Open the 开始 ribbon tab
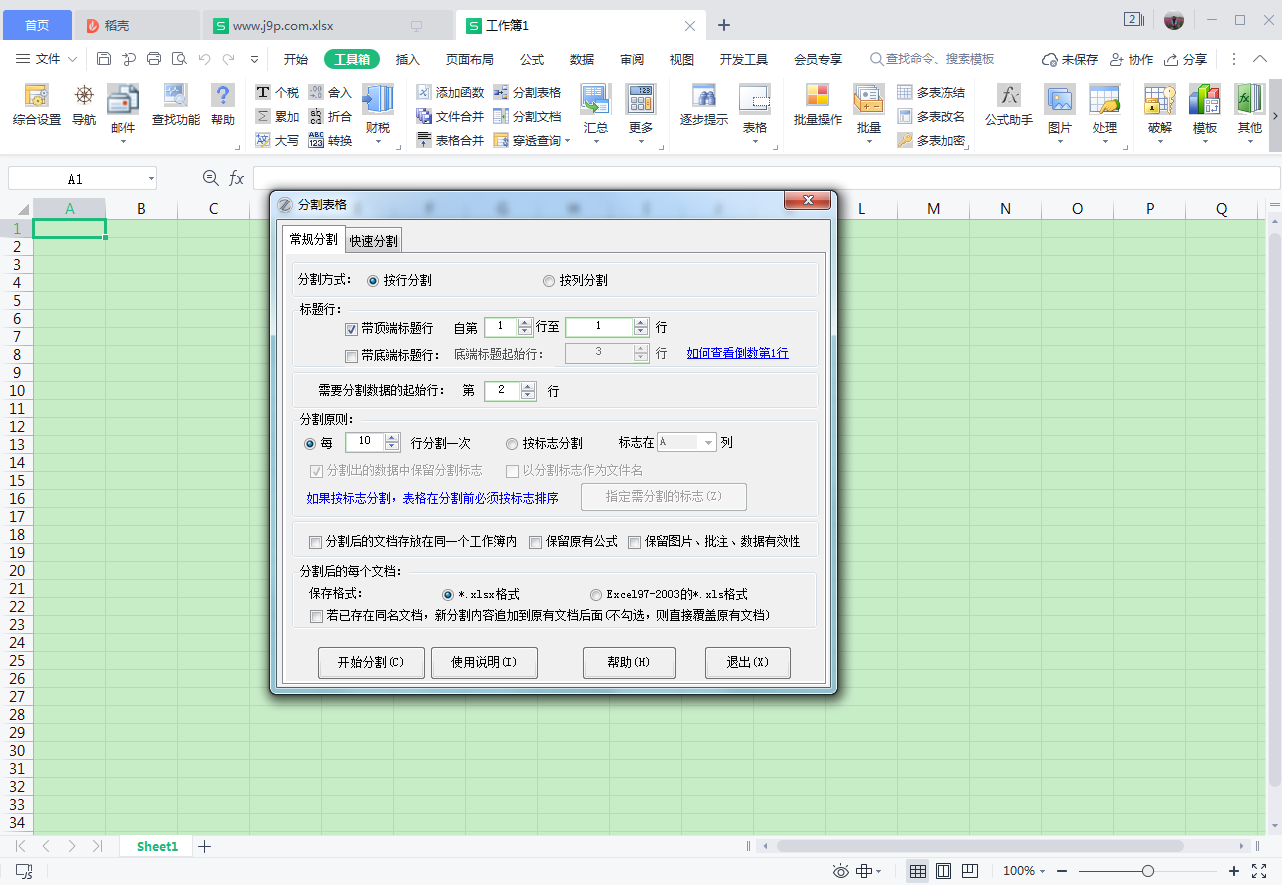Image resolution: width=1282 pixels, height=885 pixels. [x=296, y=59]
